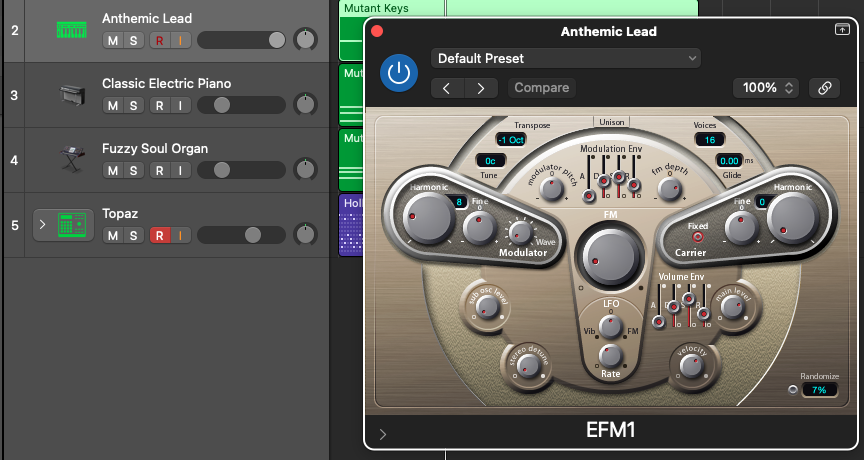Click the LFO Rate knob
The image size is (864, 460).
point(611,356)
